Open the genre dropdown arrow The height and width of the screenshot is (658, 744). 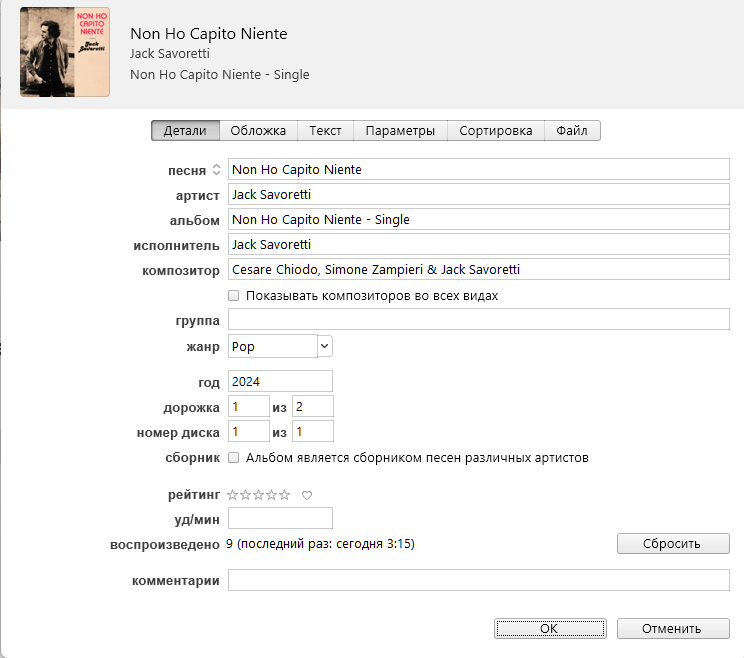325,346
